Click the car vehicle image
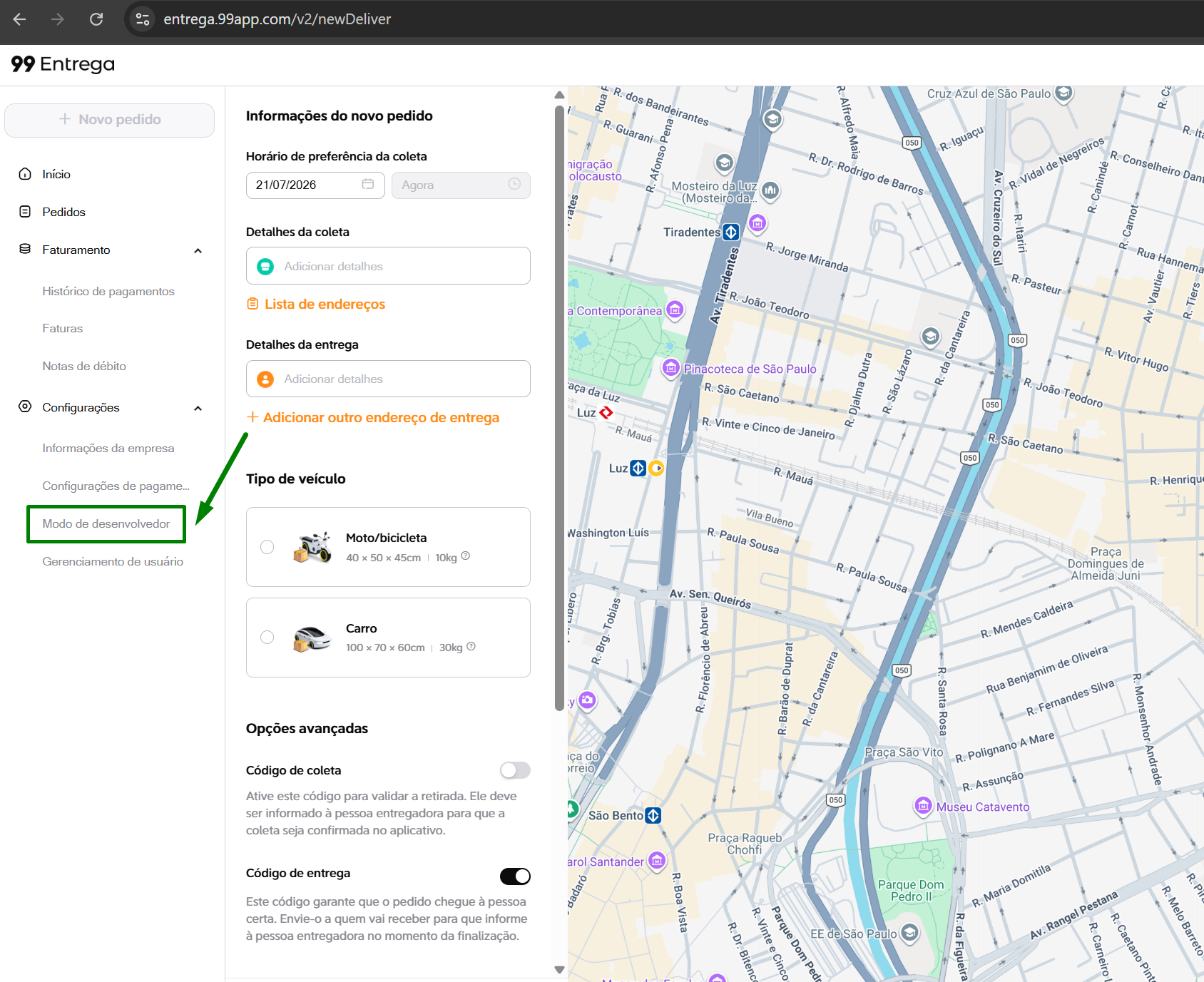1204x982 pixels. tap(312, 638)
